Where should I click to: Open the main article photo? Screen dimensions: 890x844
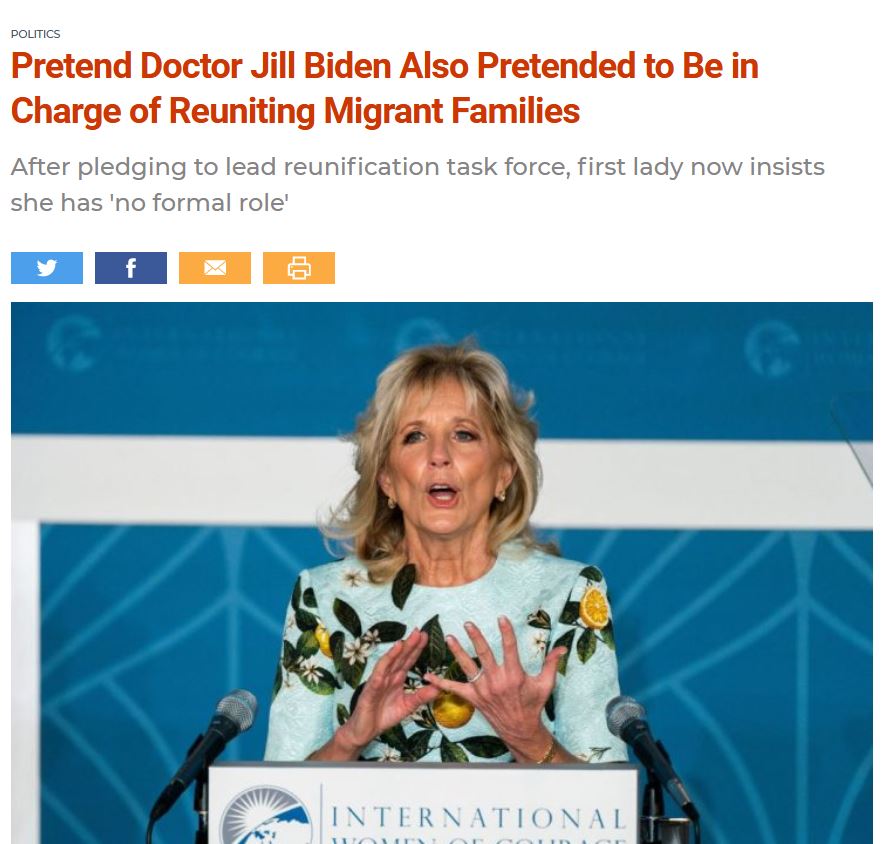(442, 573)
